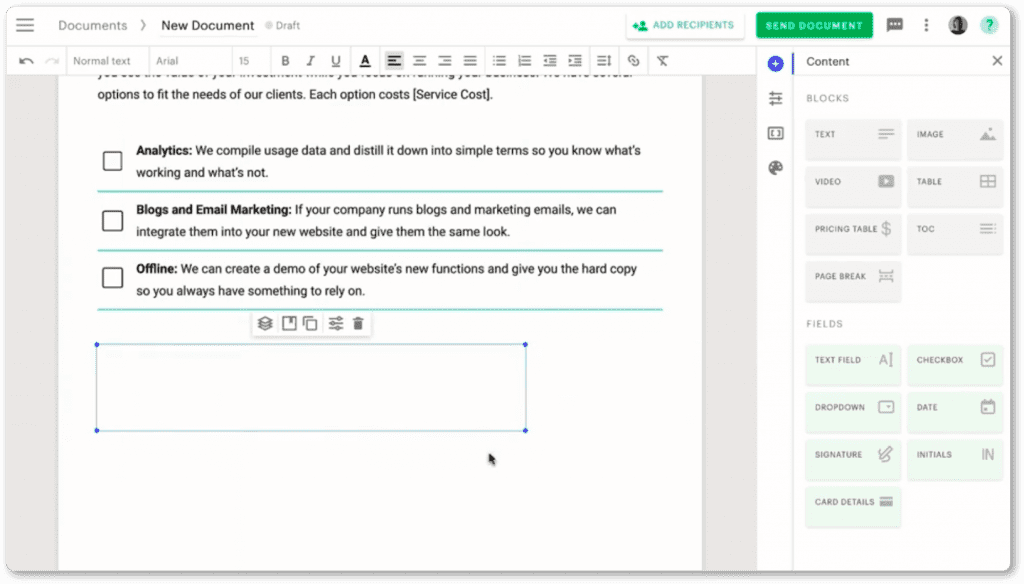
Task: Go to Documents in the breadcrumb
Action: [92, 25]
